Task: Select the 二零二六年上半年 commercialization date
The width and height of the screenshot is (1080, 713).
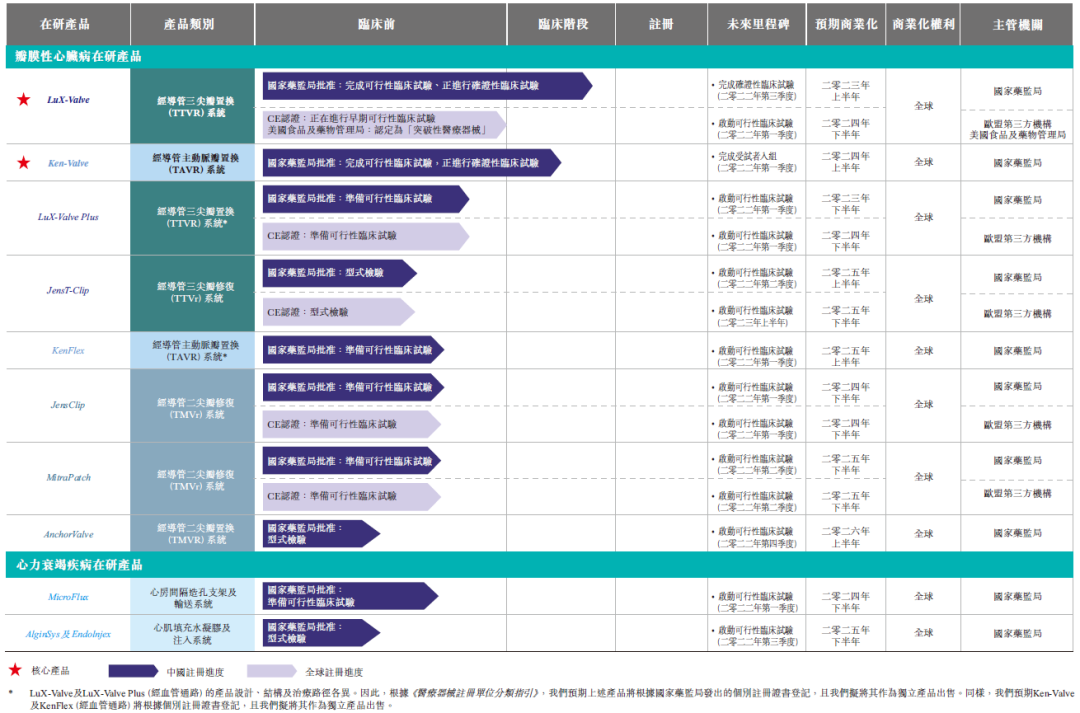Action: coord(846,537)
